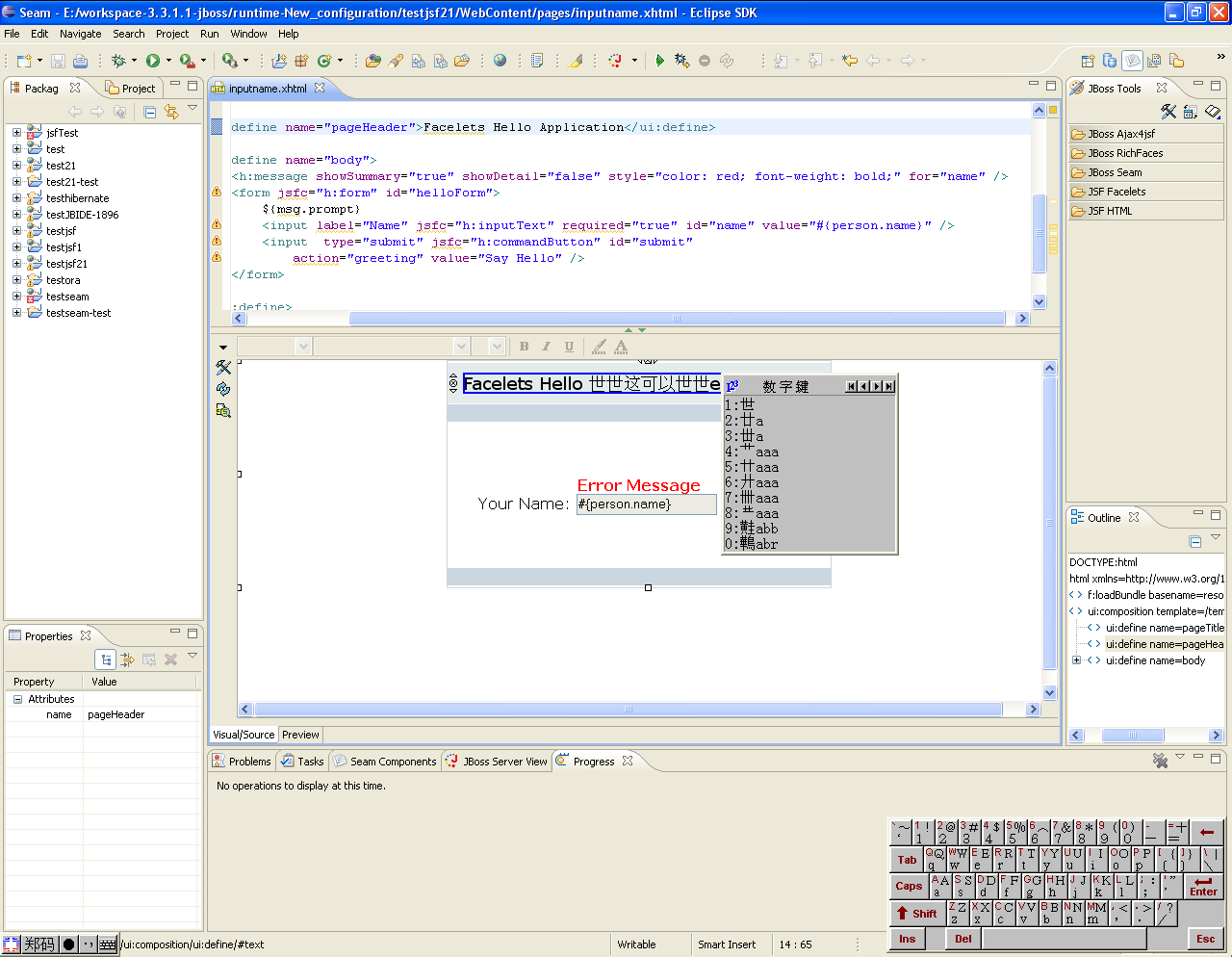Click the green Run button in toolbar
The height and width of the screenshot is (957, 1232).
pyautogui.click(x=152, y=61)
